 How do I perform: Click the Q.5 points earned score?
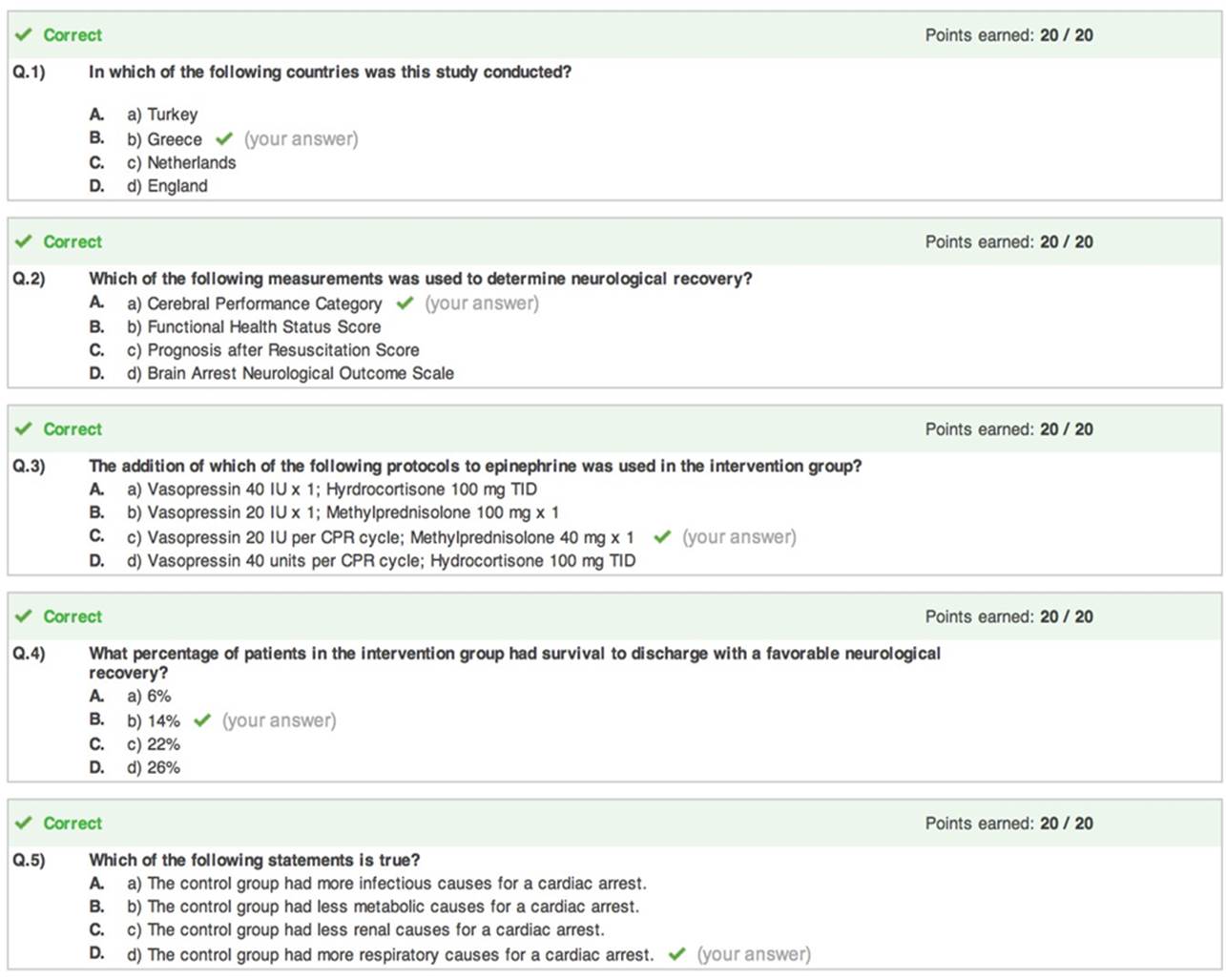point(1009,824)
